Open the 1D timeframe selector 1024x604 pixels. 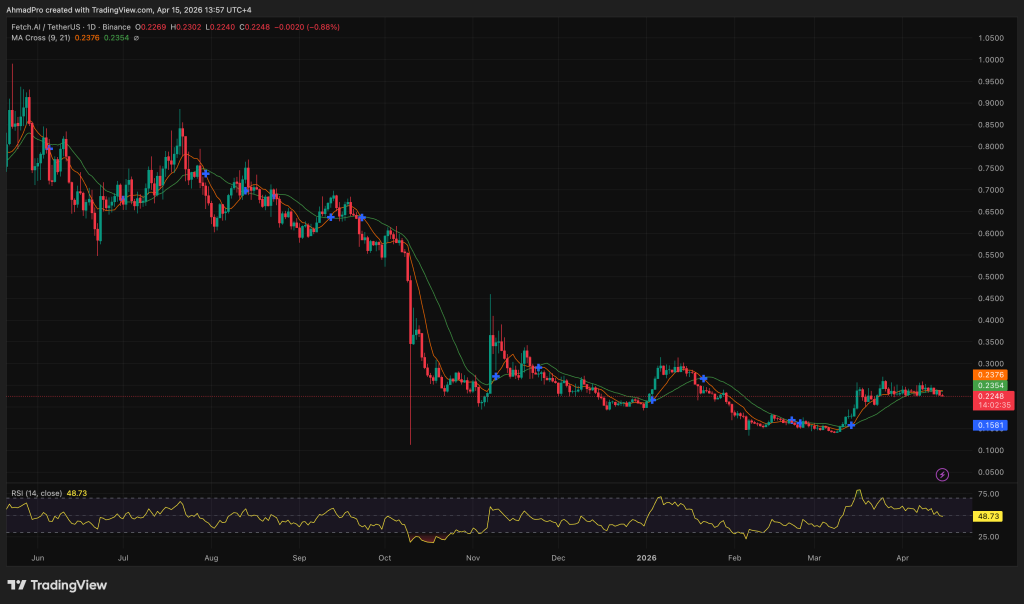pyautogui.click(x=92, y=27)
